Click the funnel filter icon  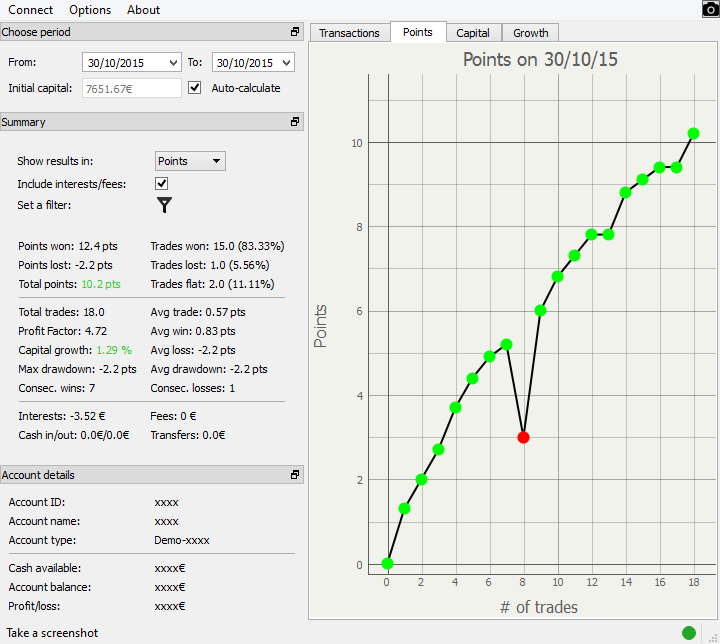click(x=165, y=205)
